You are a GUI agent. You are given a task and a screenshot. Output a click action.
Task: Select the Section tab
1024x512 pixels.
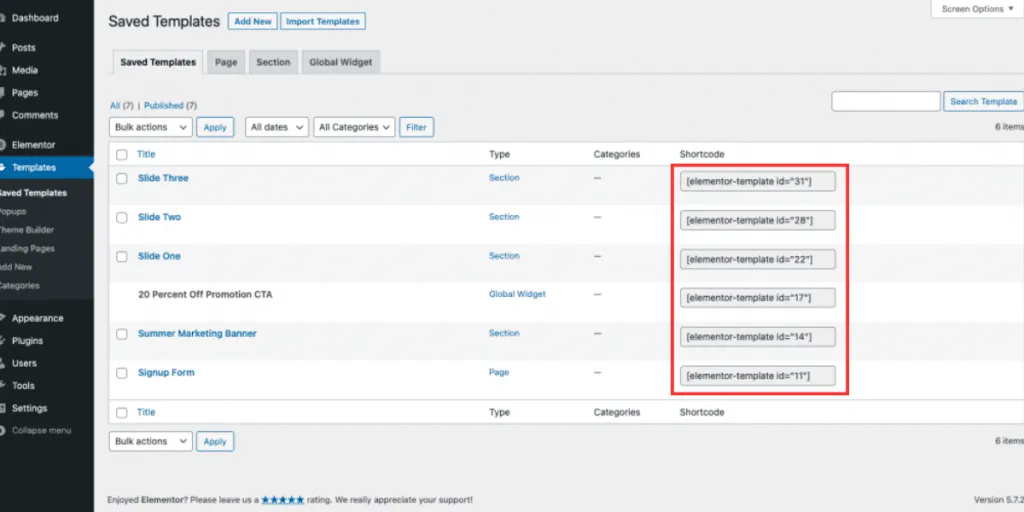[x=273, y=62]
